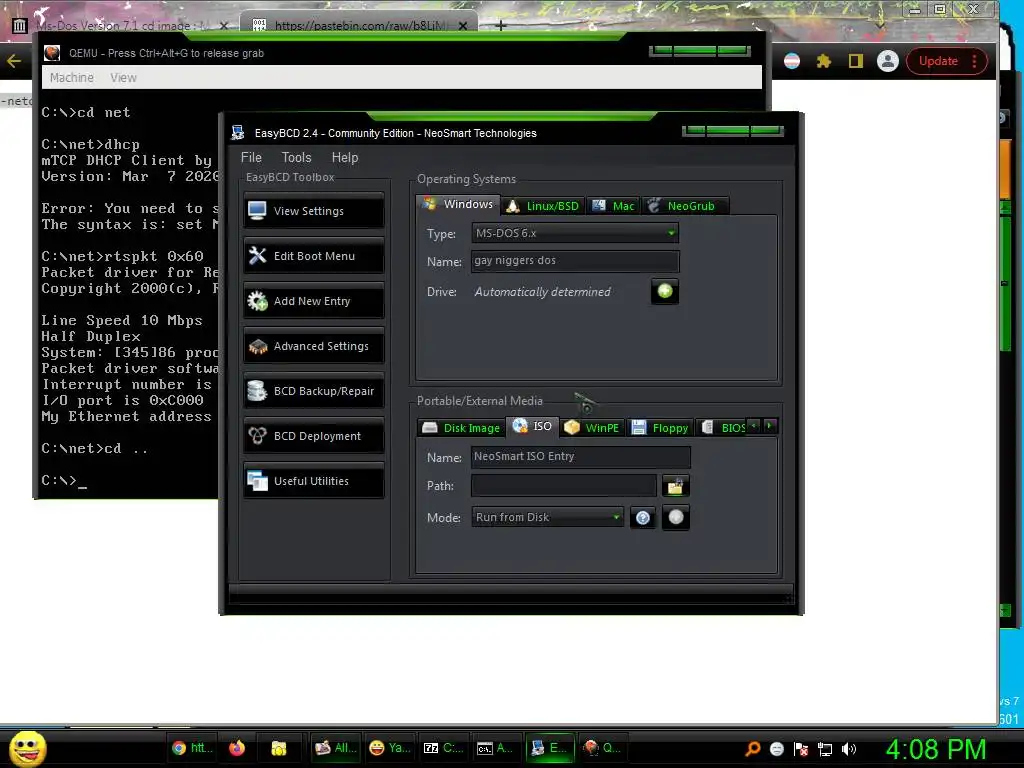This screenshot has height=768, width=1024.
Task: Switch to the Ya... smiley taskbar item
Action: pyautogui.click(x=390, y=748)
